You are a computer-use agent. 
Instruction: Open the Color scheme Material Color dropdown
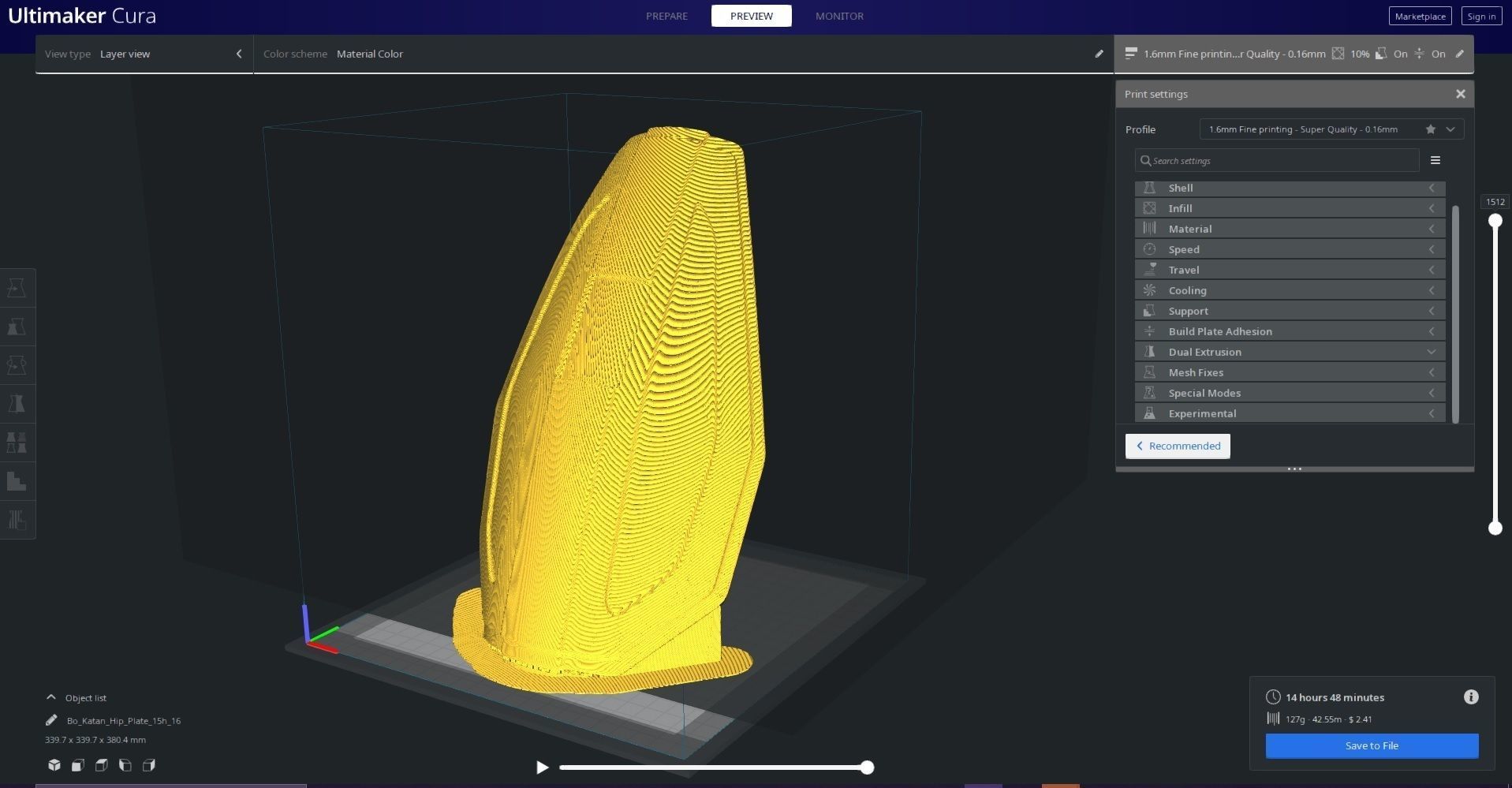(369, 54)
